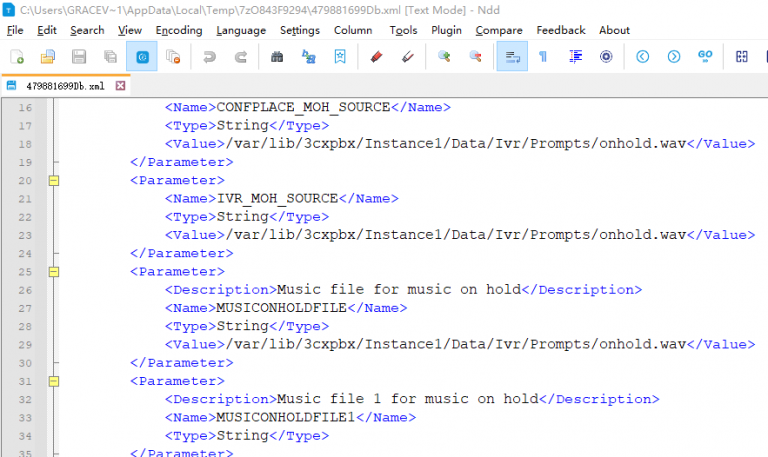Viewport: 768px width, 457px height.
Task: Collapse the Parameter block at line 20
Action: [x=54, y=180]
